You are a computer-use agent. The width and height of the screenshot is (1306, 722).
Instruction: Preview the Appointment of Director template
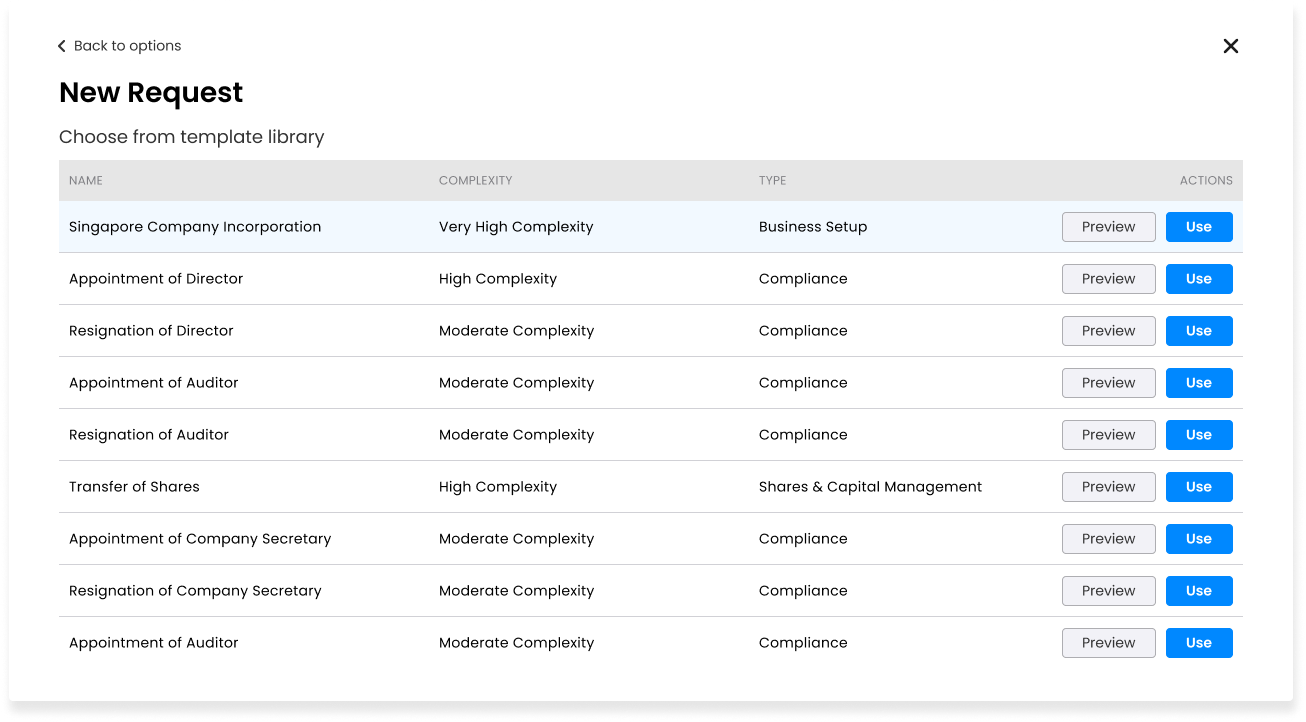(1108, 279)
